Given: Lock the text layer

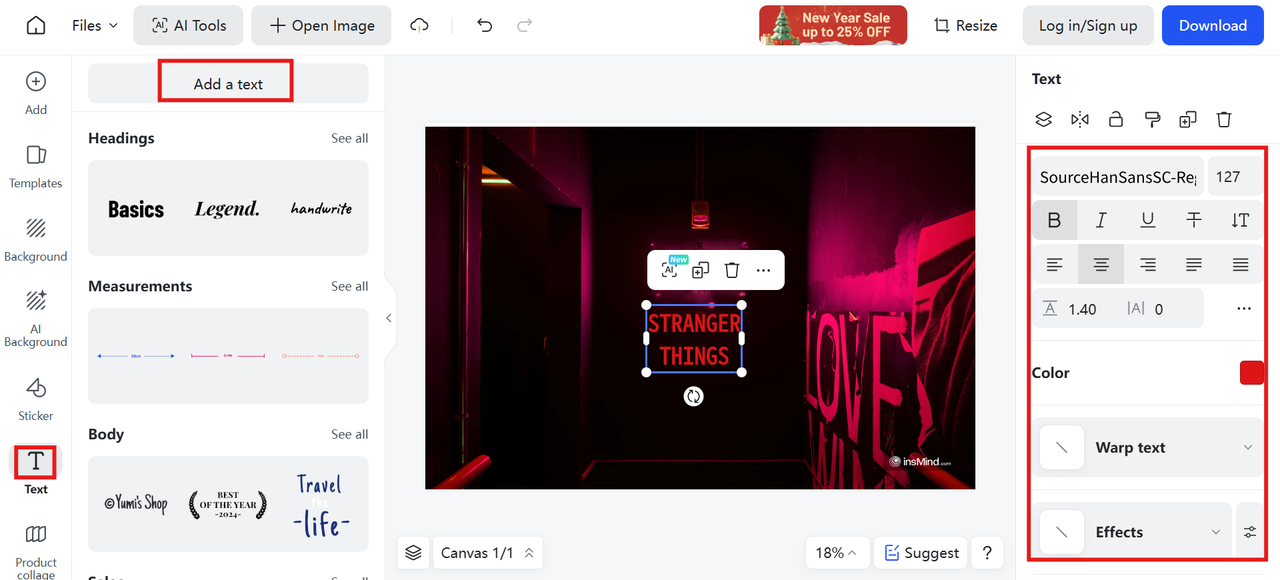Looking at the screenshot, I should [x=1116, y=119].
